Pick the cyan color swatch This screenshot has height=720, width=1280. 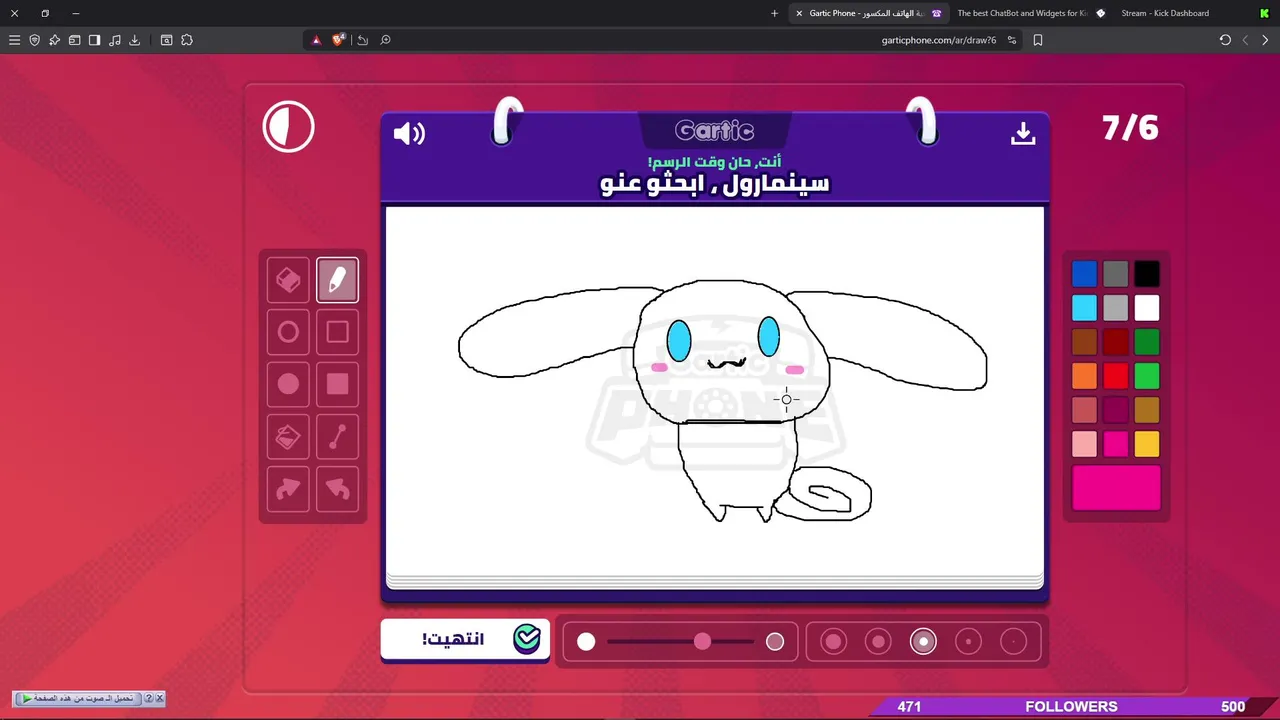click(1084, 308)
